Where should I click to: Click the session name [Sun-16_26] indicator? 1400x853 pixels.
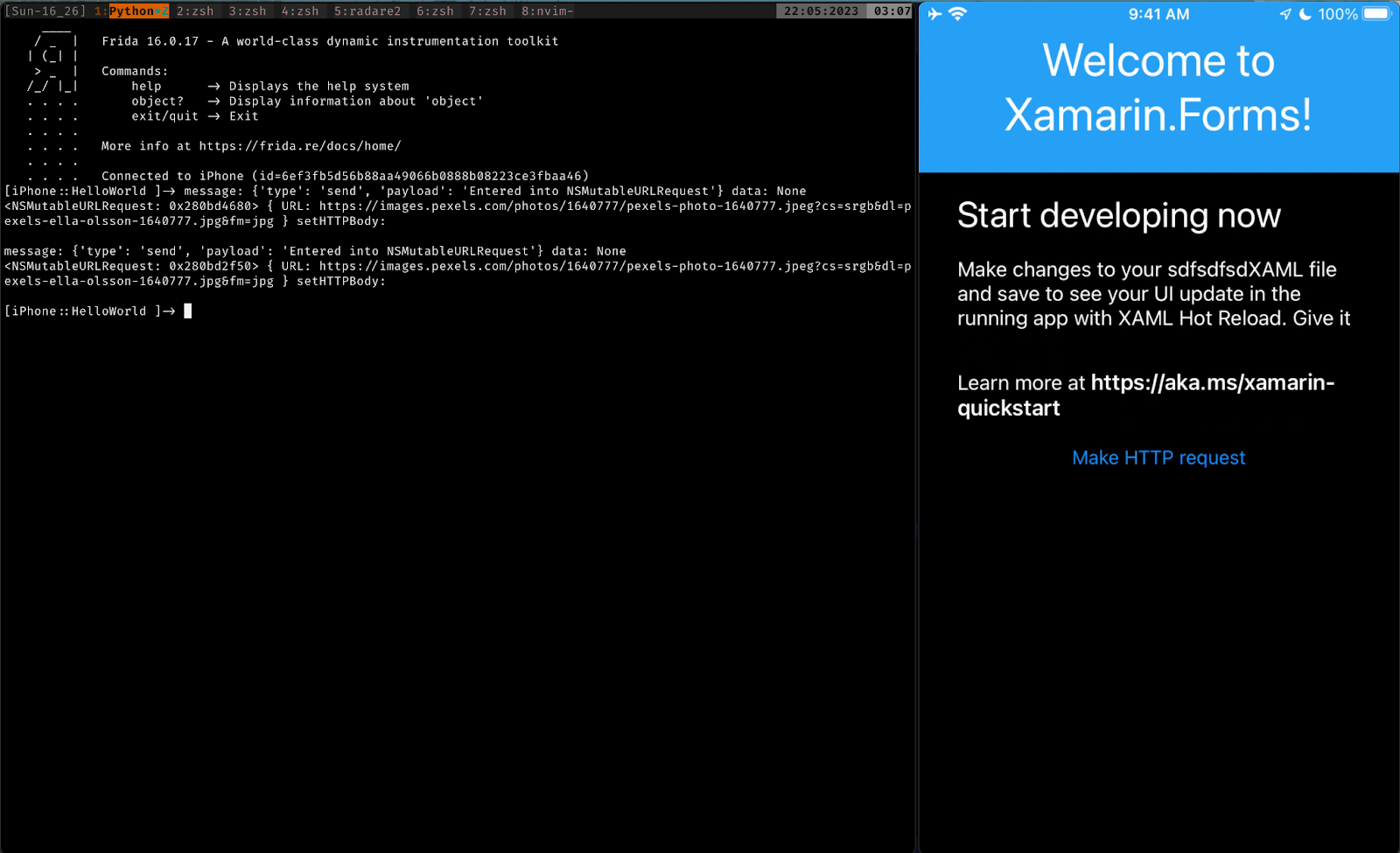point(45,11)
